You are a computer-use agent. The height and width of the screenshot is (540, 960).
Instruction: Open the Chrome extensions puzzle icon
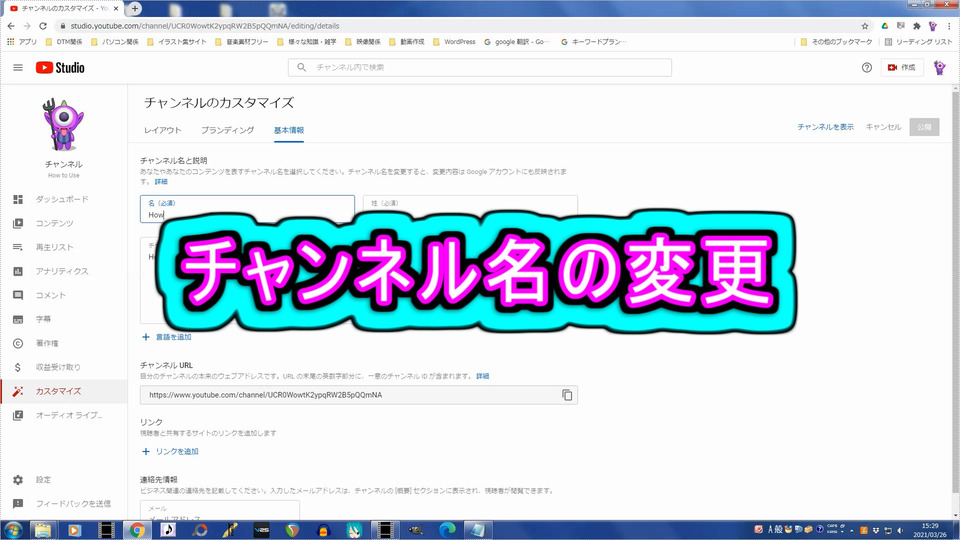click(917, 26)
